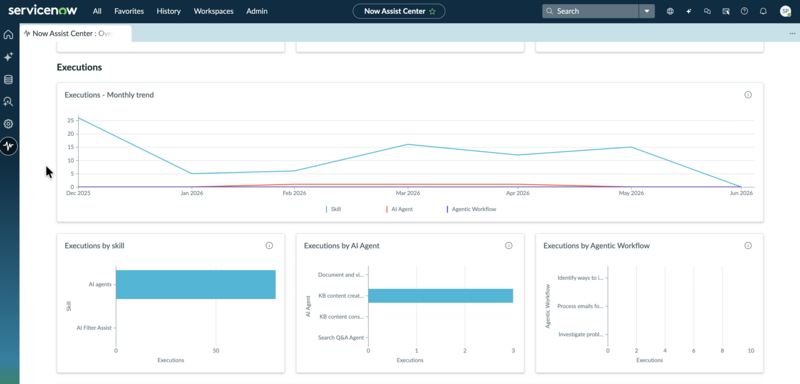Click the 'Document and vi...' axis label

pyautogui.click(x=341, y=274)
